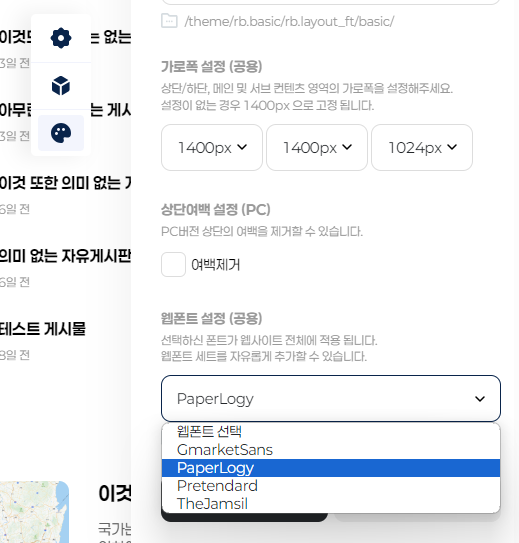Open the 테스트 게시물 post

(x=43, y=329)
